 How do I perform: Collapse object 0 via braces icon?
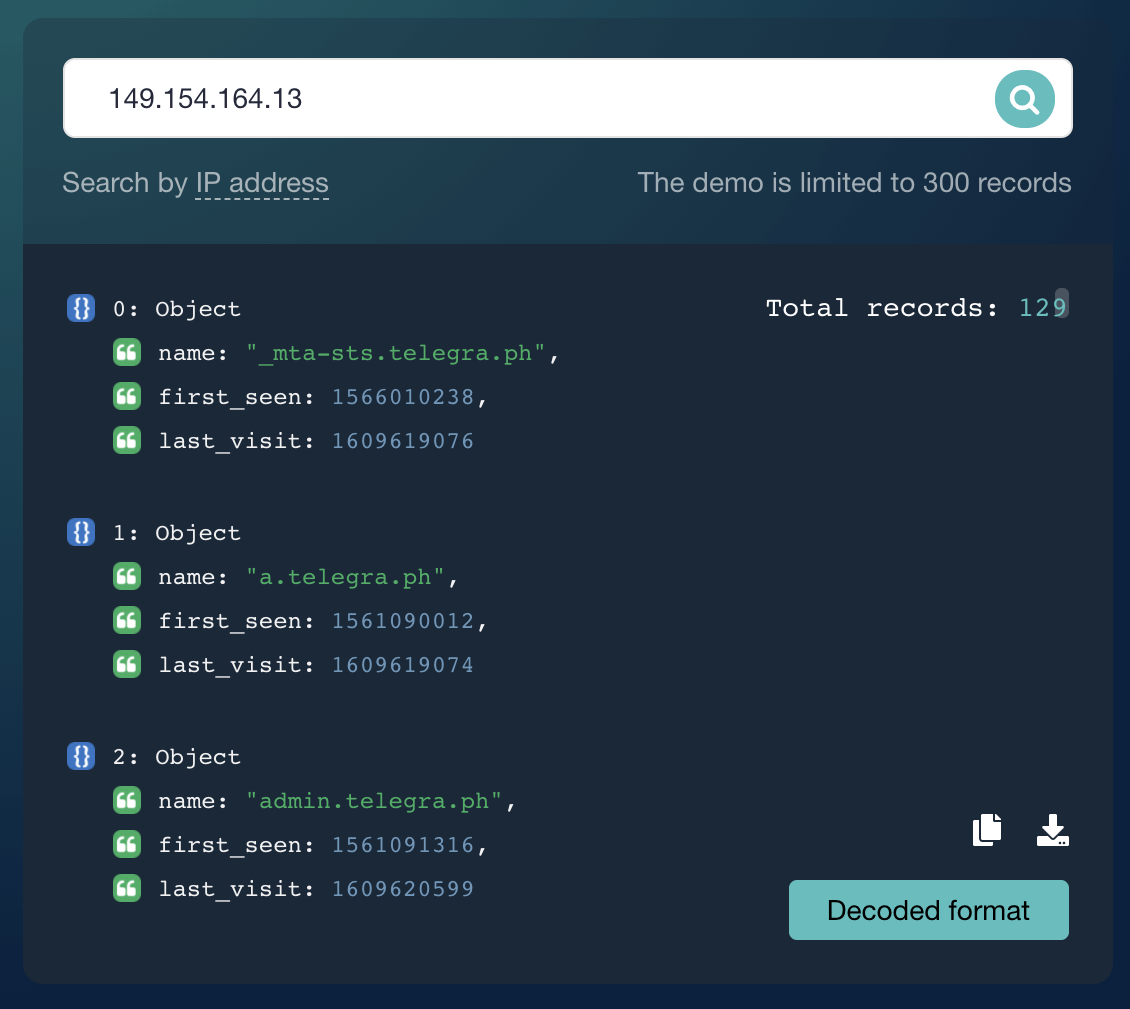coord(81,308)
